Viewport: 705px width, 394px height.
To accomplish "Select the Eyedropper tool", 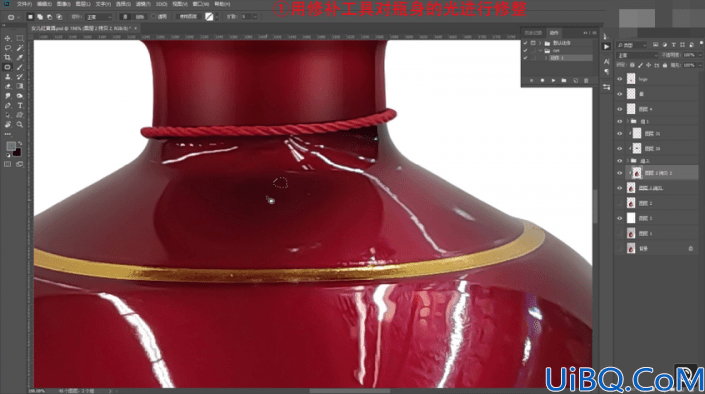I will click(x=20, y=58).
